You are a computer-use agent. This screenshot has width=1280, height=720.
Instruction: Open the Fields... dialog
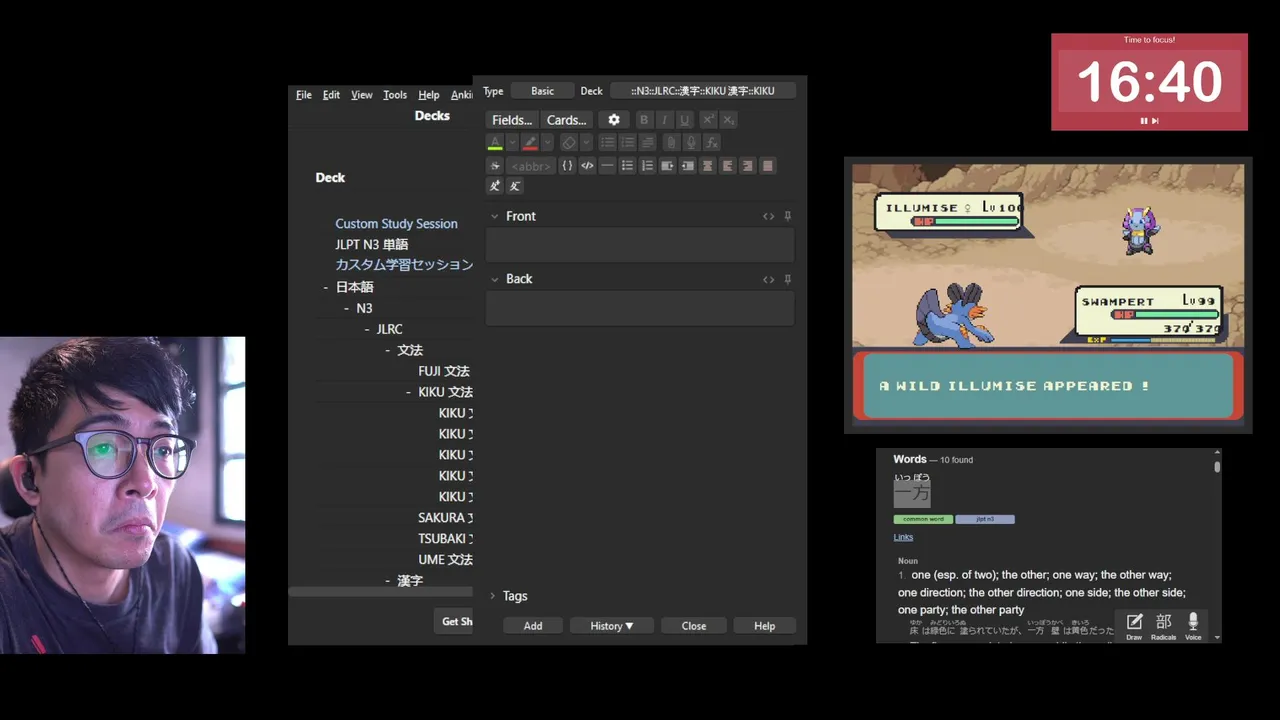(512, 120)
